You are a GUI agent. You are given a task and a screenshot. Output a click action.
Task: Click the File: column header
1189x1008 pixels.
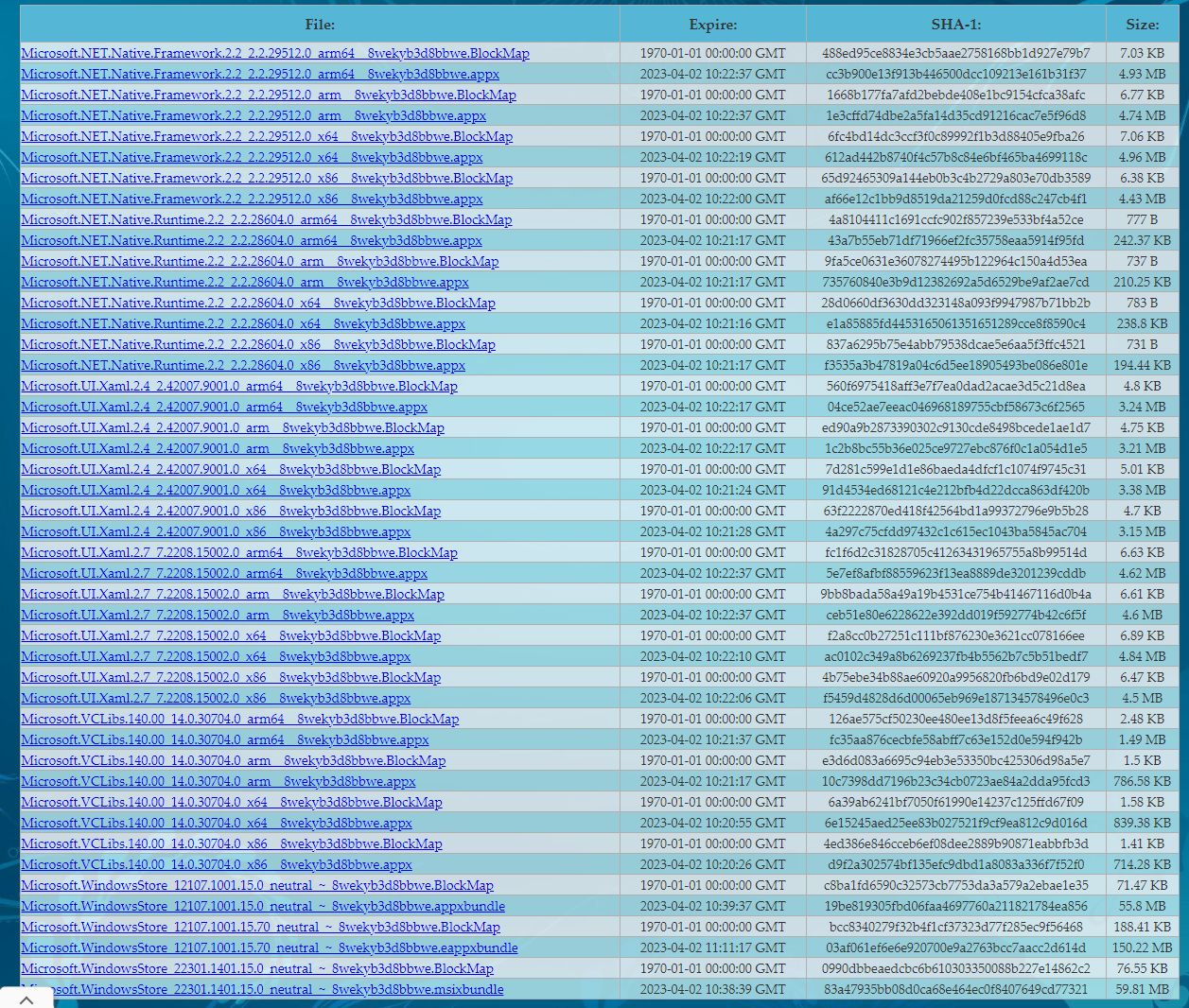click(320, 25)
